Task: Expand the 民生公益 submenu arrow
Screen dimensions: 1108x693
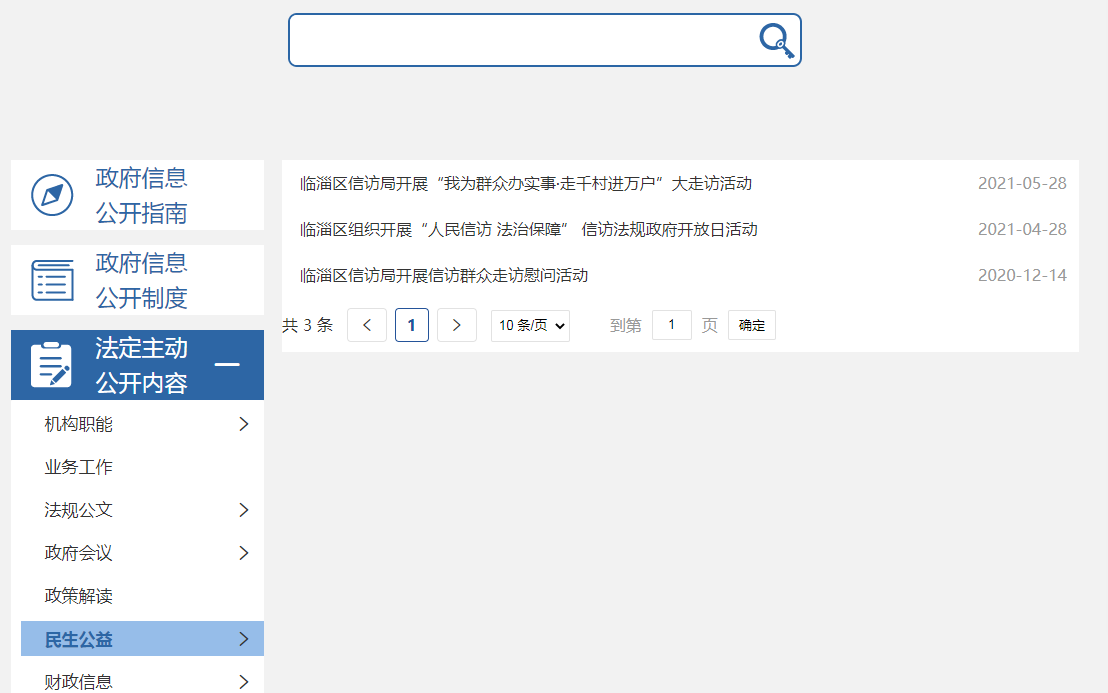Action: (x=243, y=639)
